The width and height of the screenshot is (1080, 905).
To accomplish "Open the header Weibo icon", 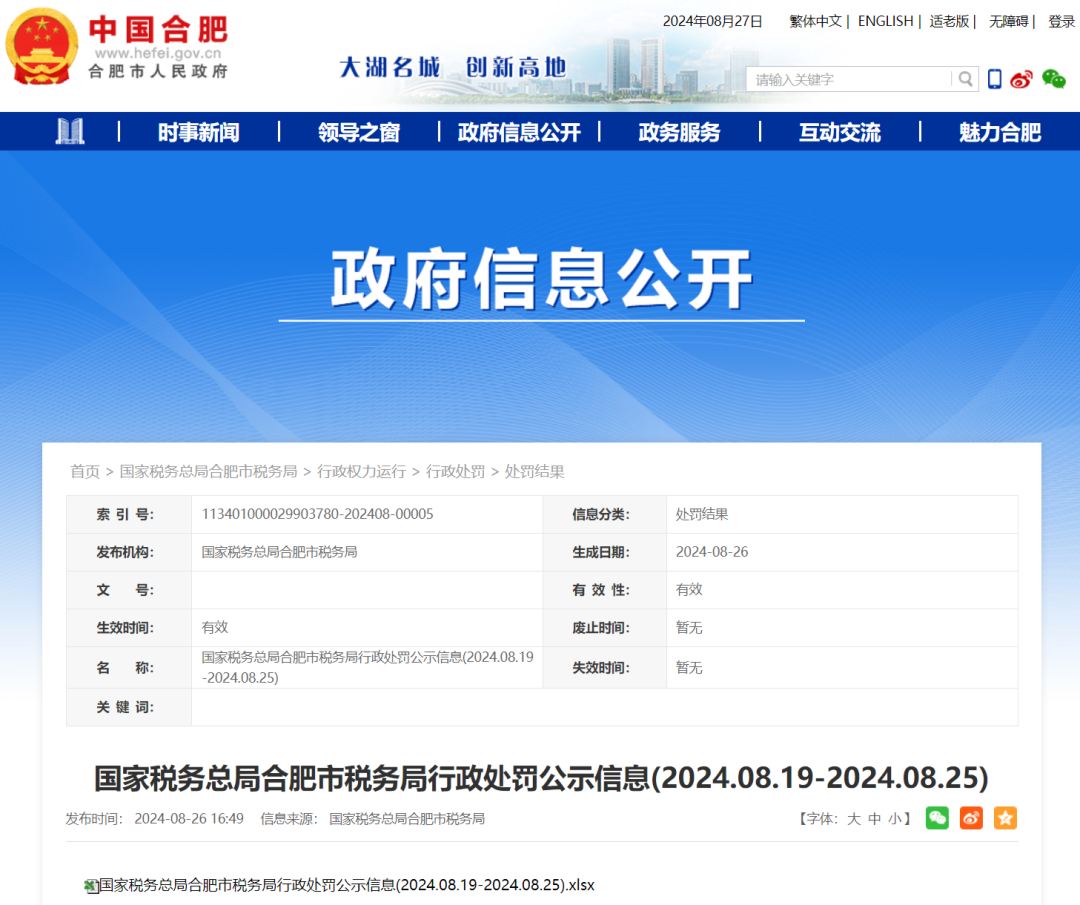I will pos(1021,79).
